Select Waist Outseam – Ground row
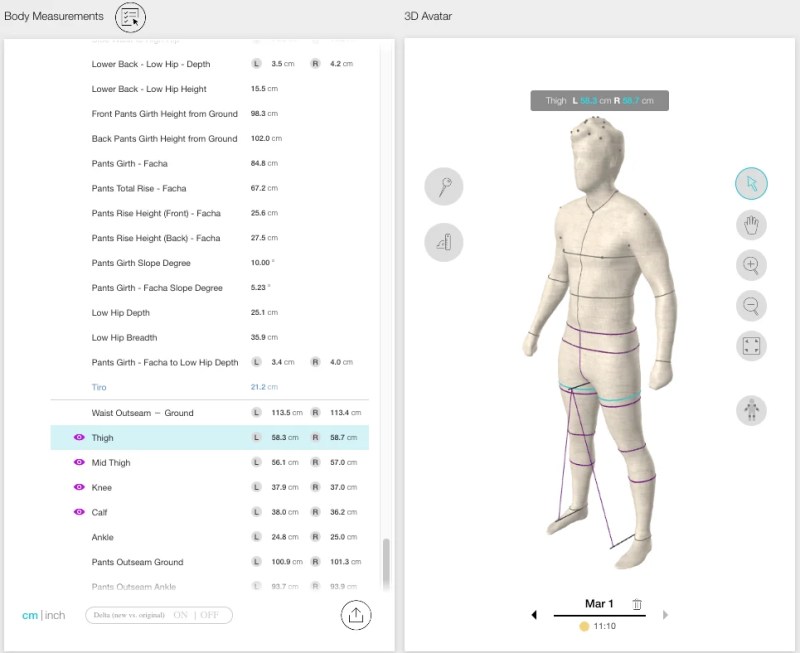Image resolution: width=800 pixels, height=653 pixels. pos(209,413)
